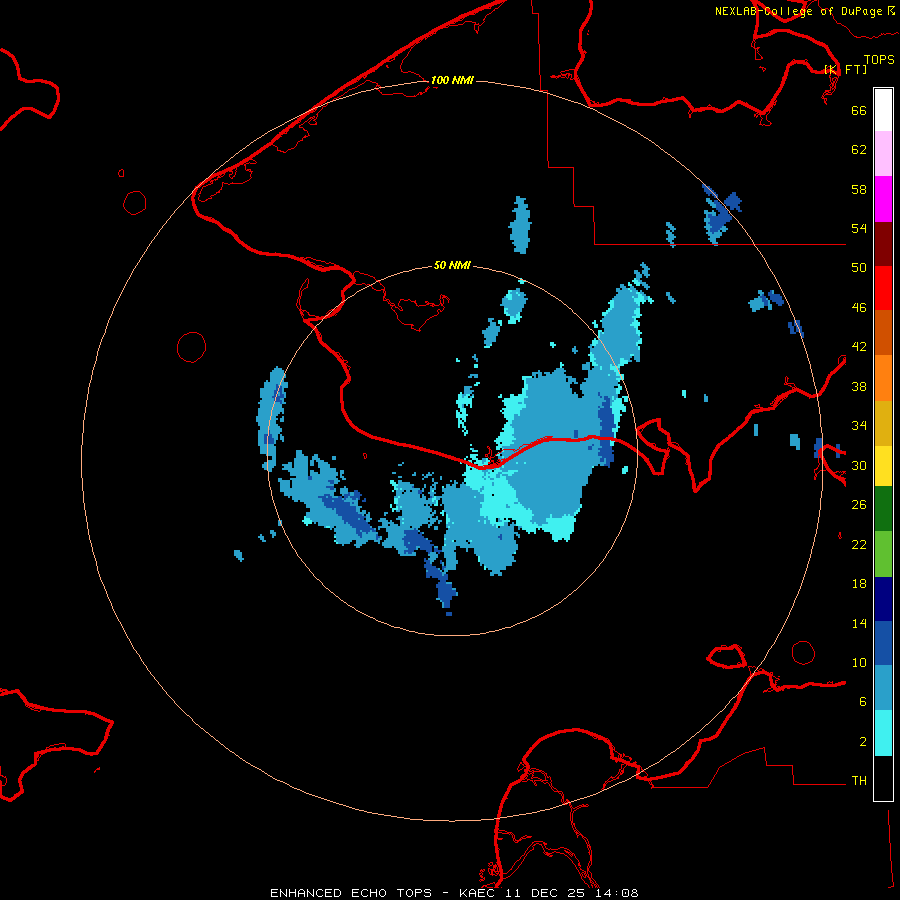Click the dark orange 42-46 kft legend swatch

click(883, 333)
